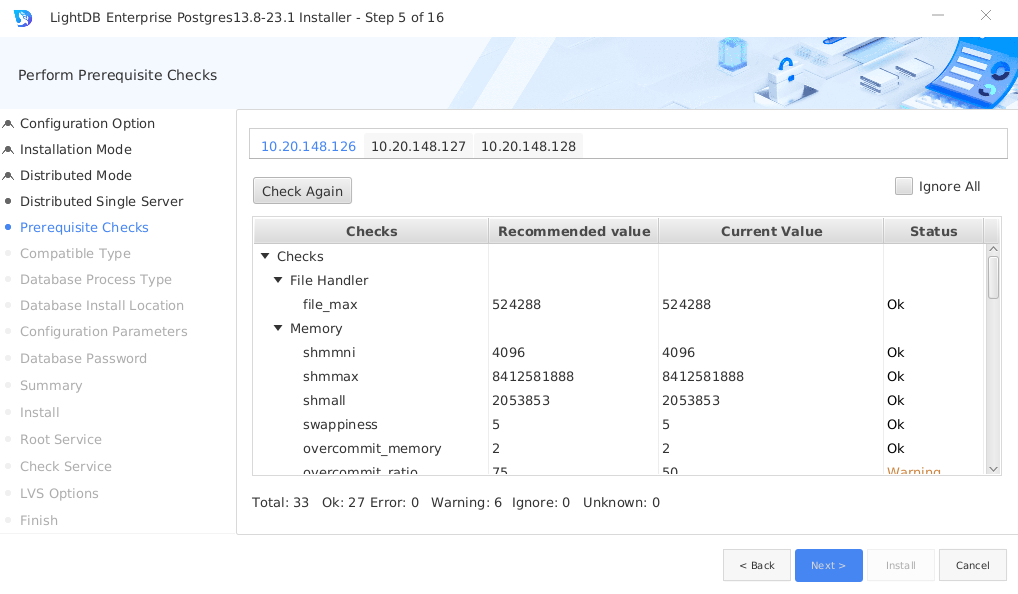The width and height of the screenshot is (1018, 594).
Task: Select the swappiness row
Action: click(619, 424)
